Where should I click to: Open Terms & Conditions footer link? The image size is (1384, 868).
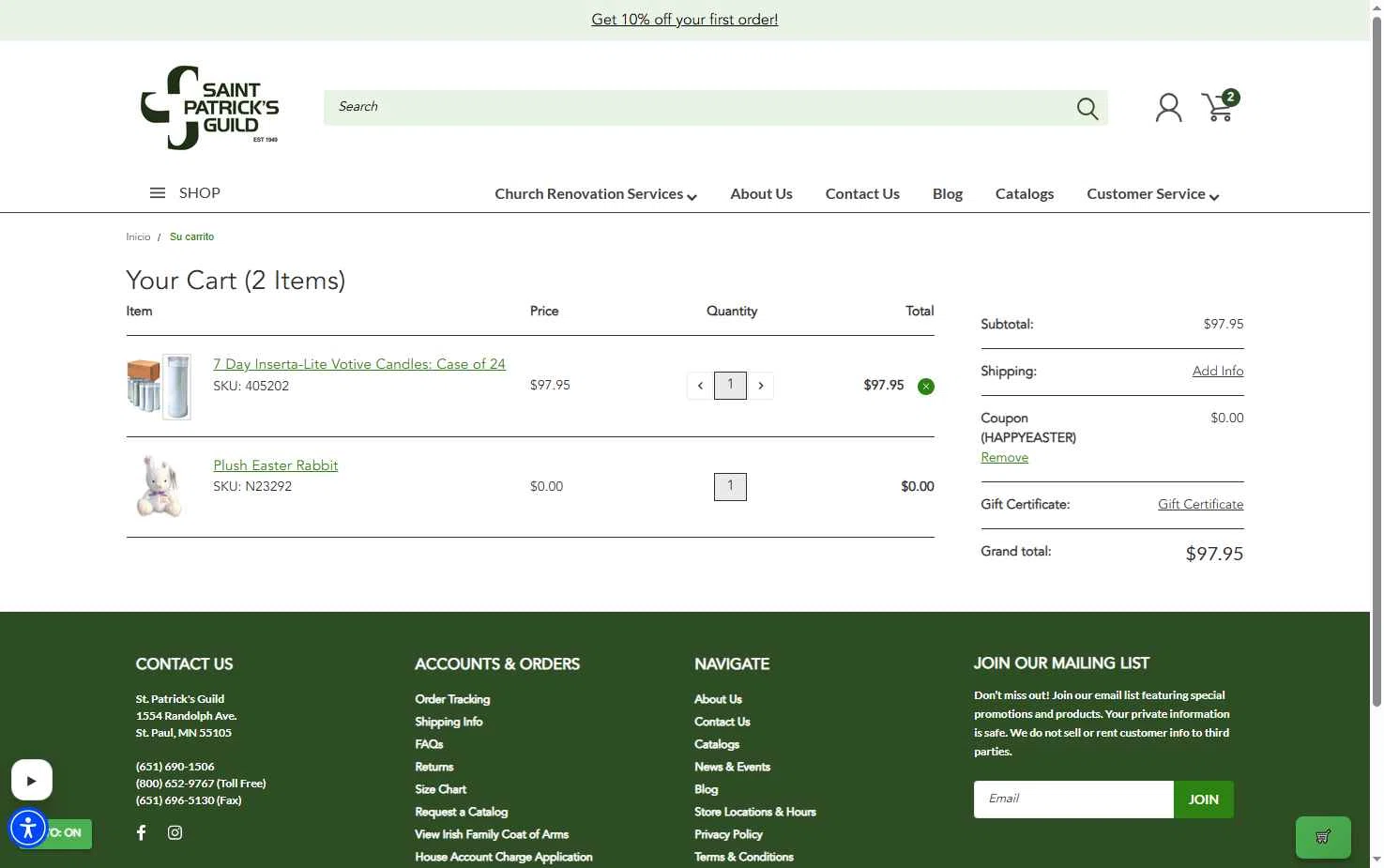pyautogui.click(x=744, y=857)
